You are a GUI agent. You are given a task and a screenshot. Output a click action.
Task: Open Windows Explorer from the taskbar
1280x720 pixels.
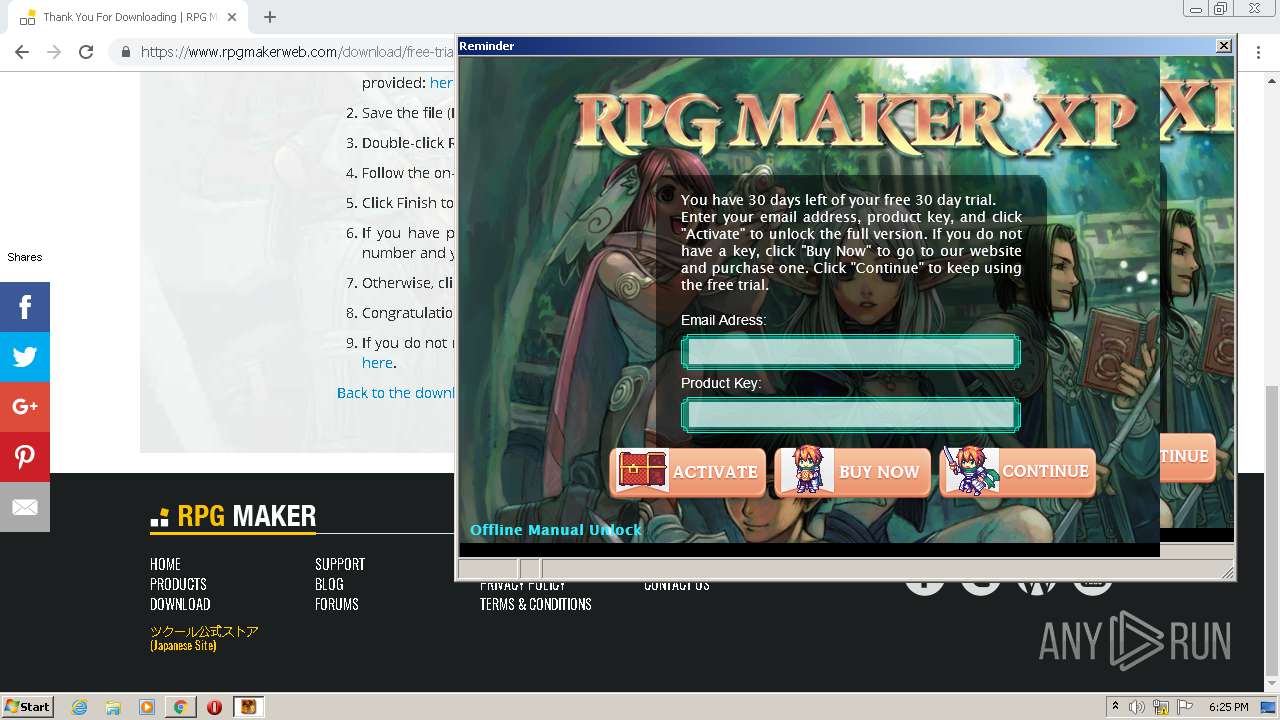(113, 707)
